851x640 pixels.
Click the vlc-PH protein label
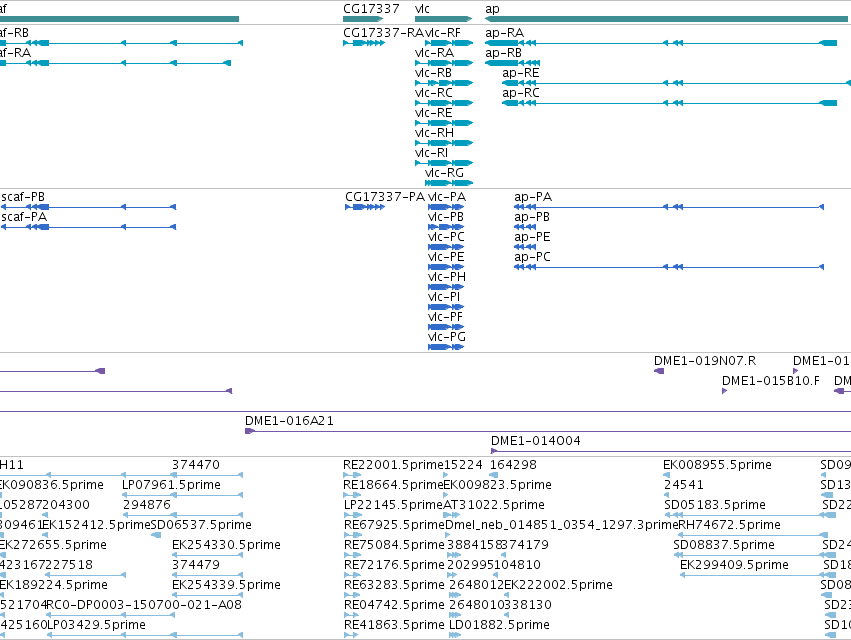[447, 277]
